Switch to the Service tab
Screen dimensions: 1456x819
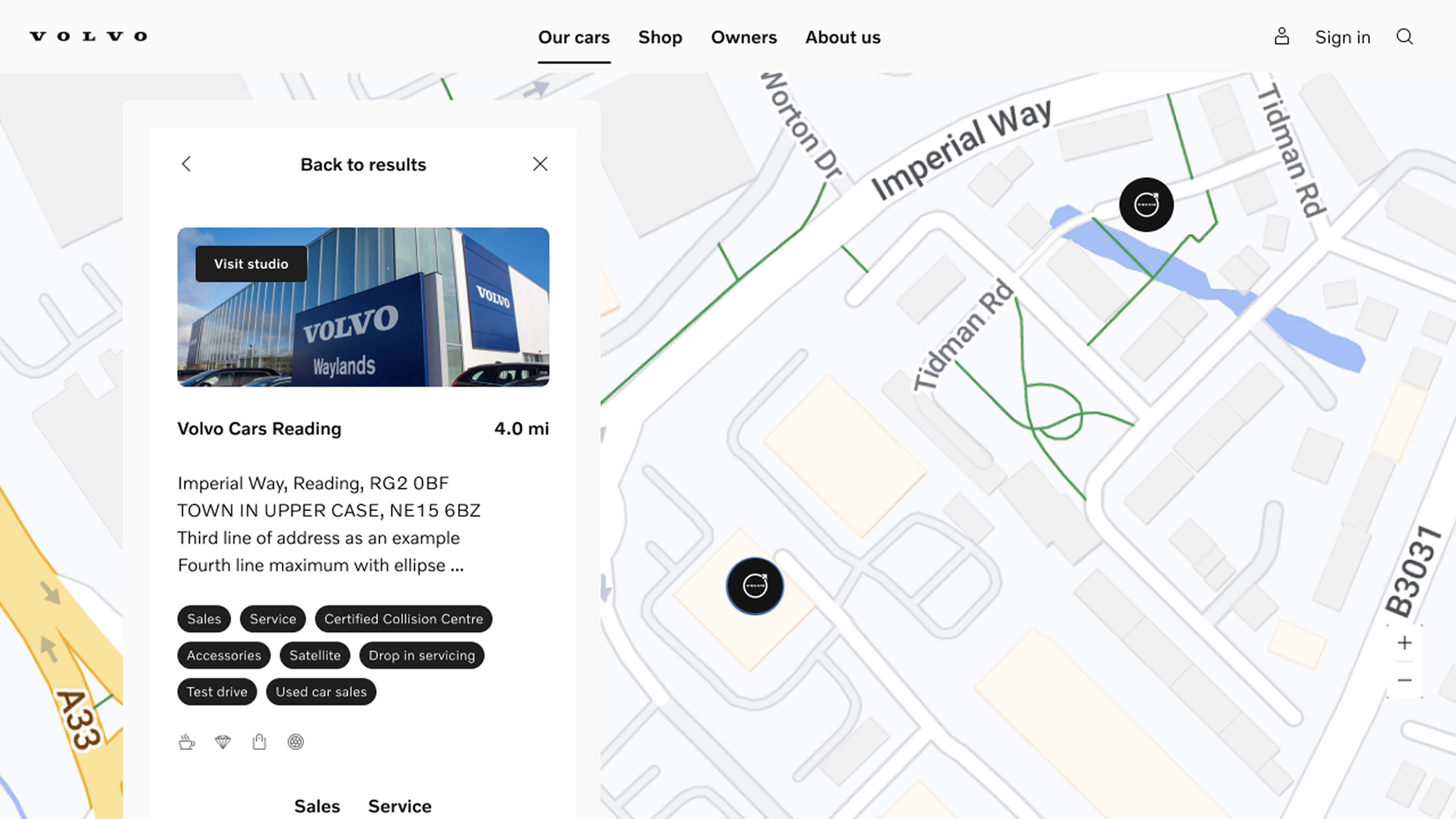pos(400,806)
